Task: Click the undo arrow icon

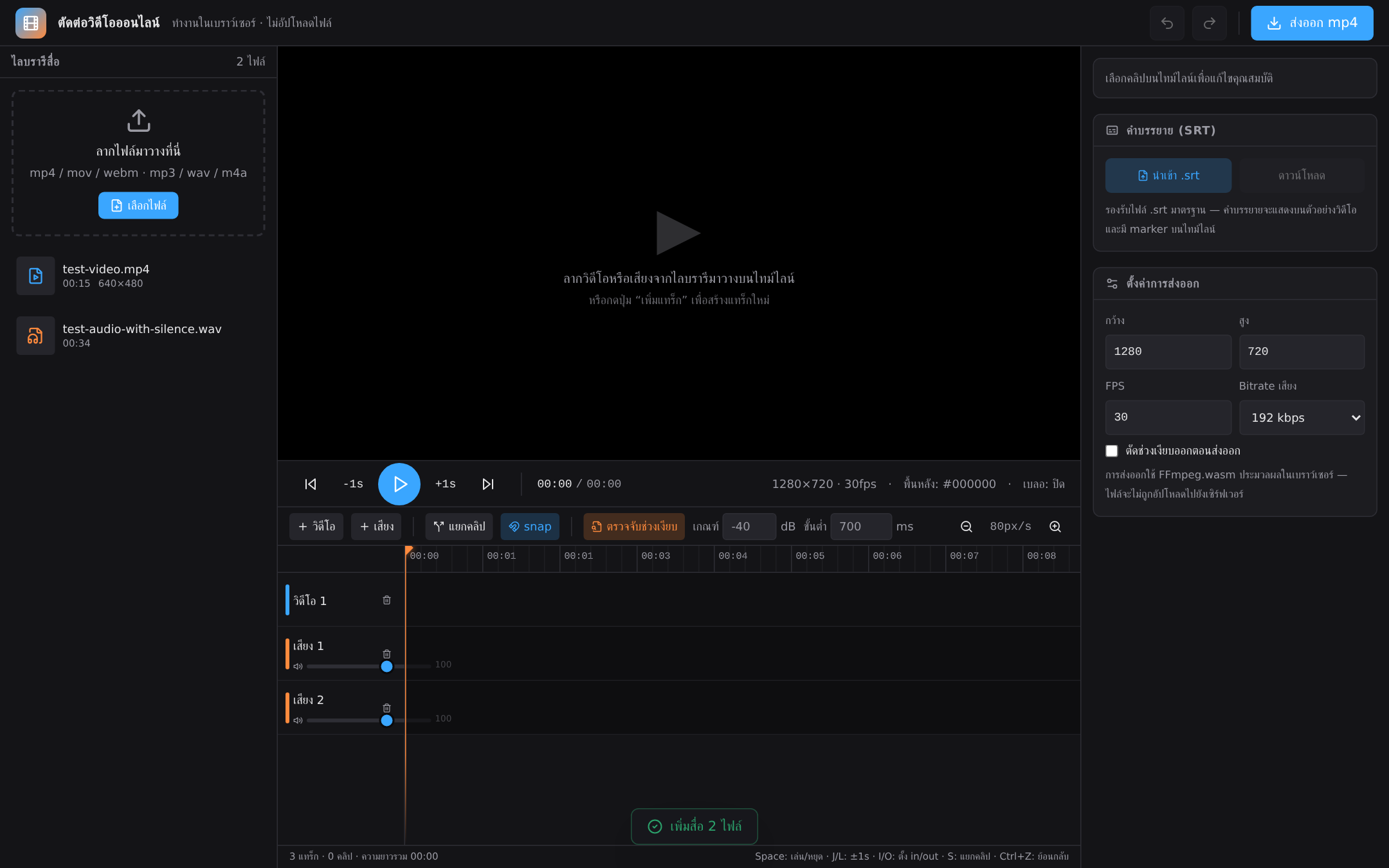Action: (x=1167, y=23)
